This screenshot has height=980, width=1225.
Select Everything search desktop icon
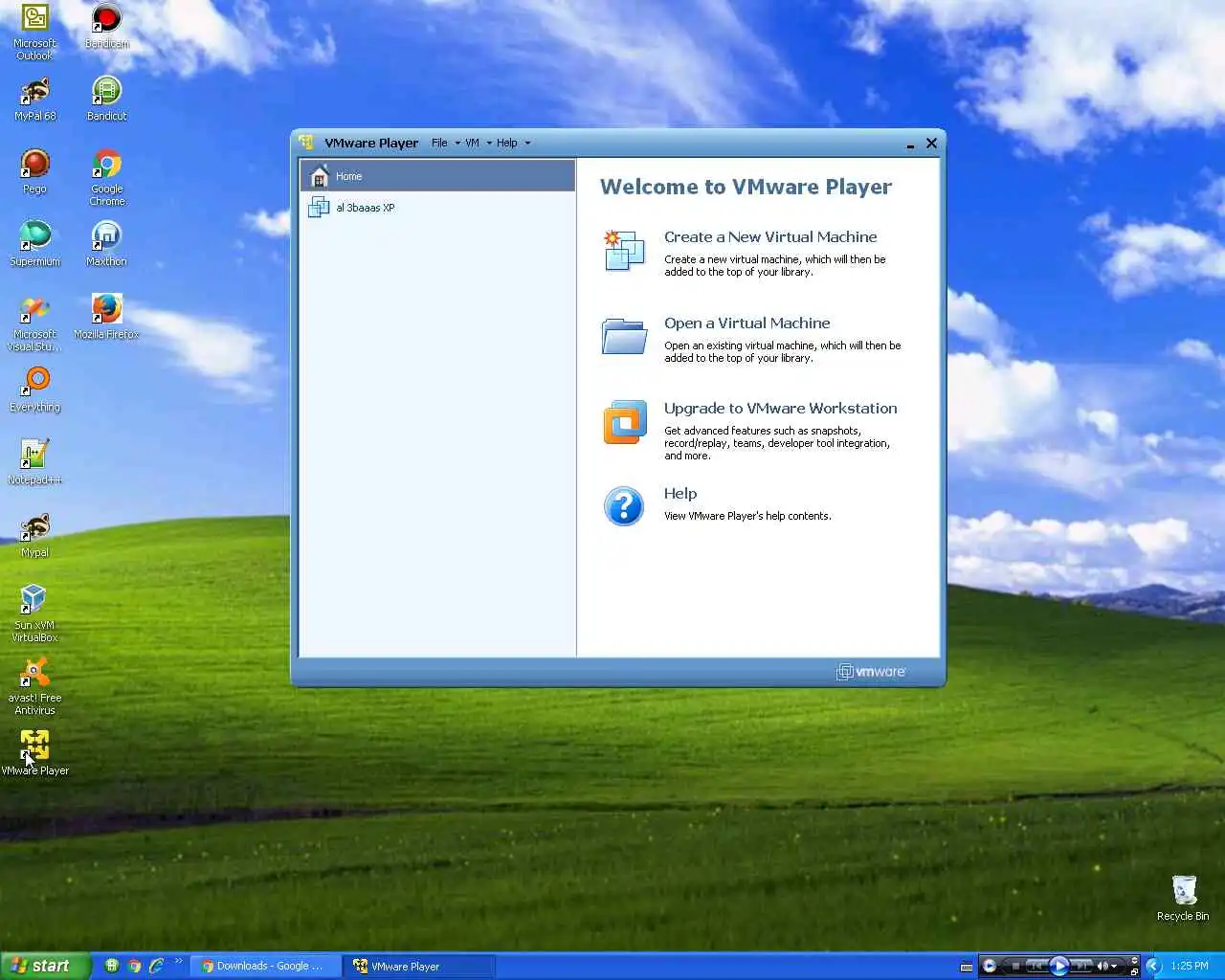pos(35,390)
